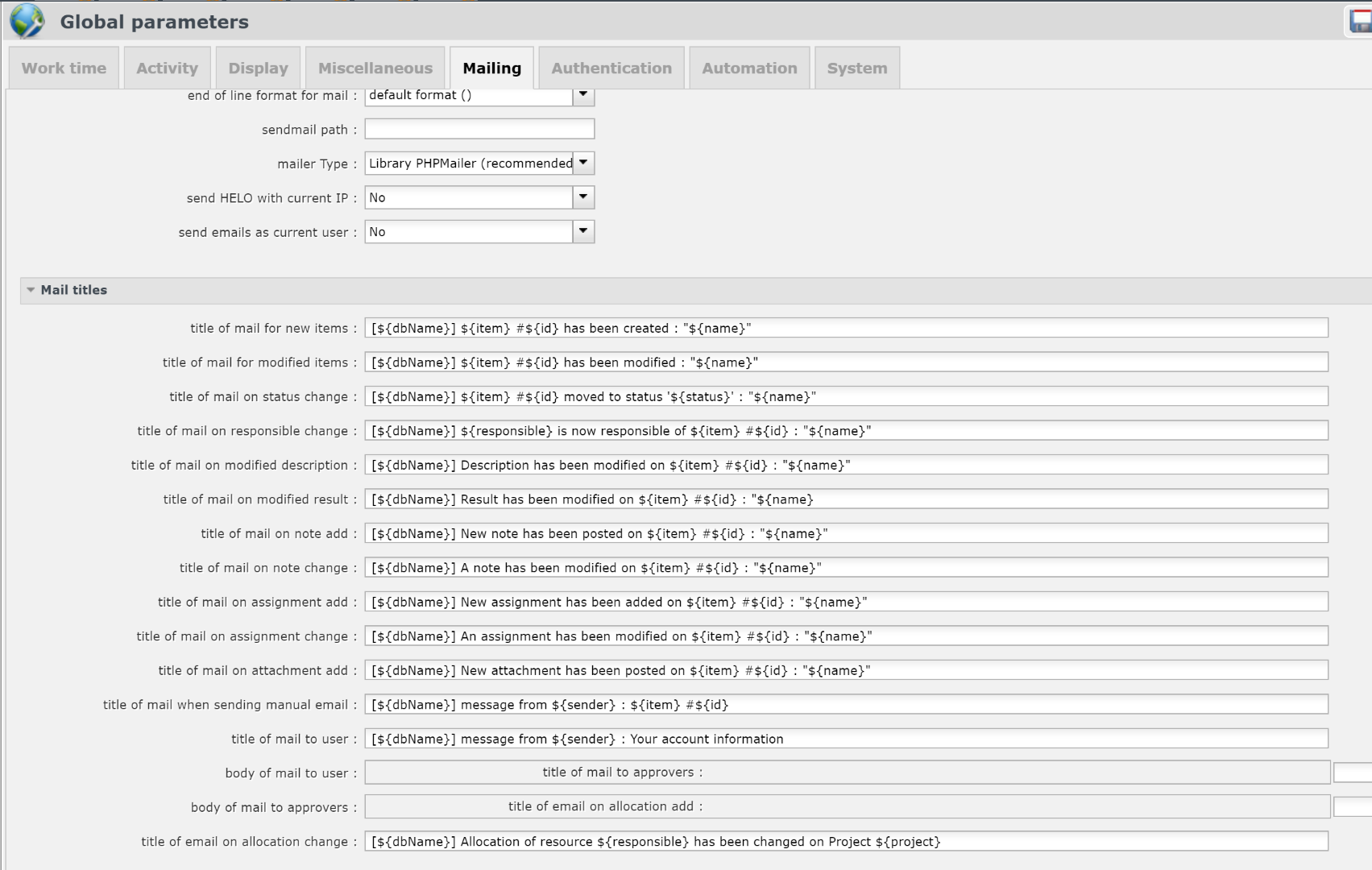Screen dimensions: 1372x870
Task: Focus the title of mail on assignment add field
Action: [x=846, y=602]
